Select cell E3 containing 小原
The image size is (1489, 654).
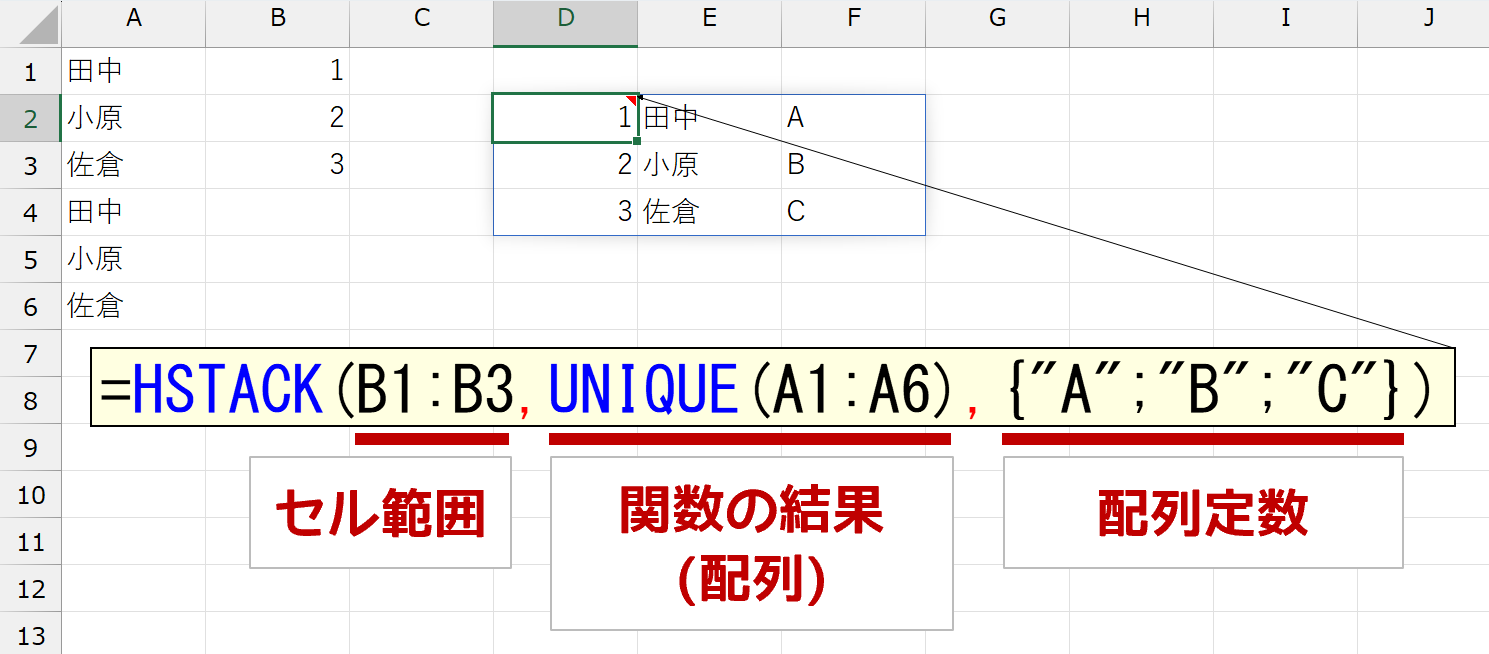(x=709, y=165)
